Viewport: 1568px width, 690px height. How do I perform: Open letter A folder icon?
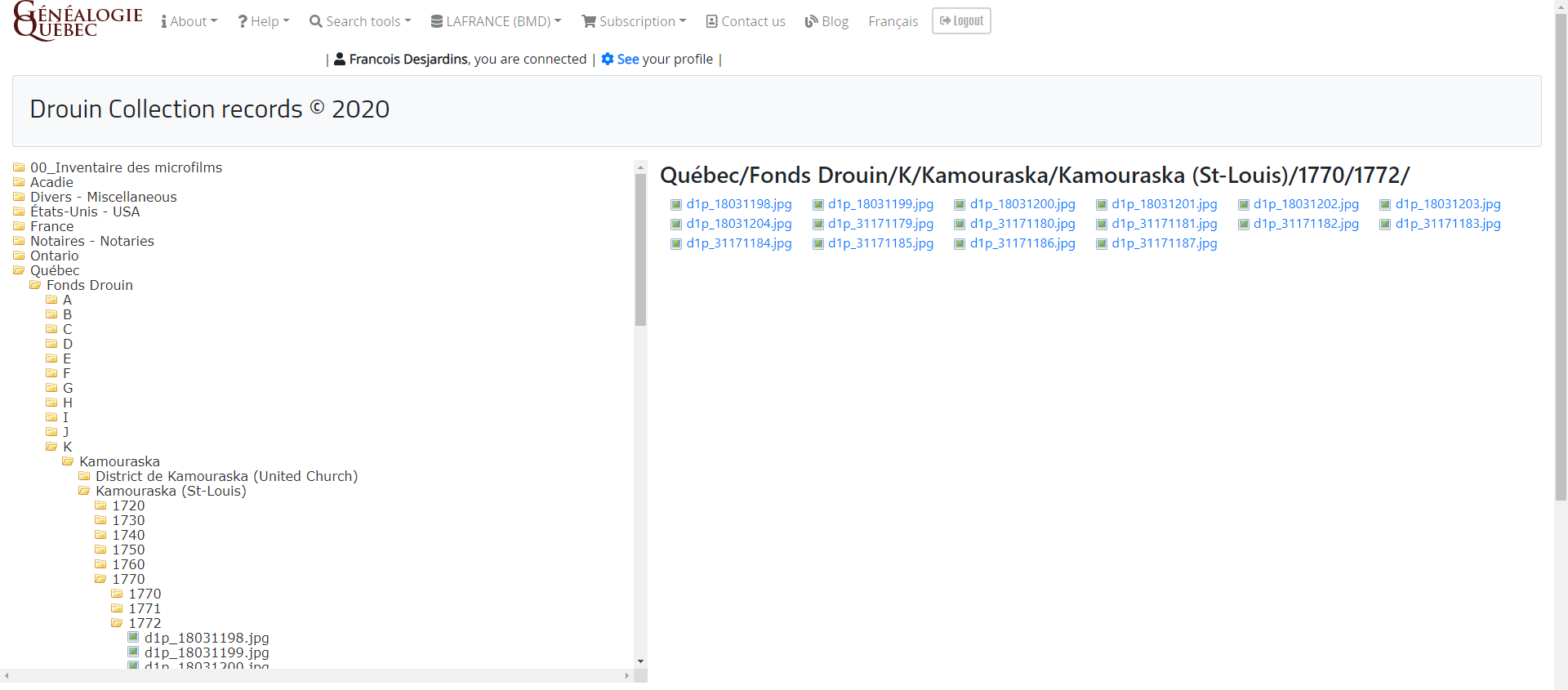[51, 300]
